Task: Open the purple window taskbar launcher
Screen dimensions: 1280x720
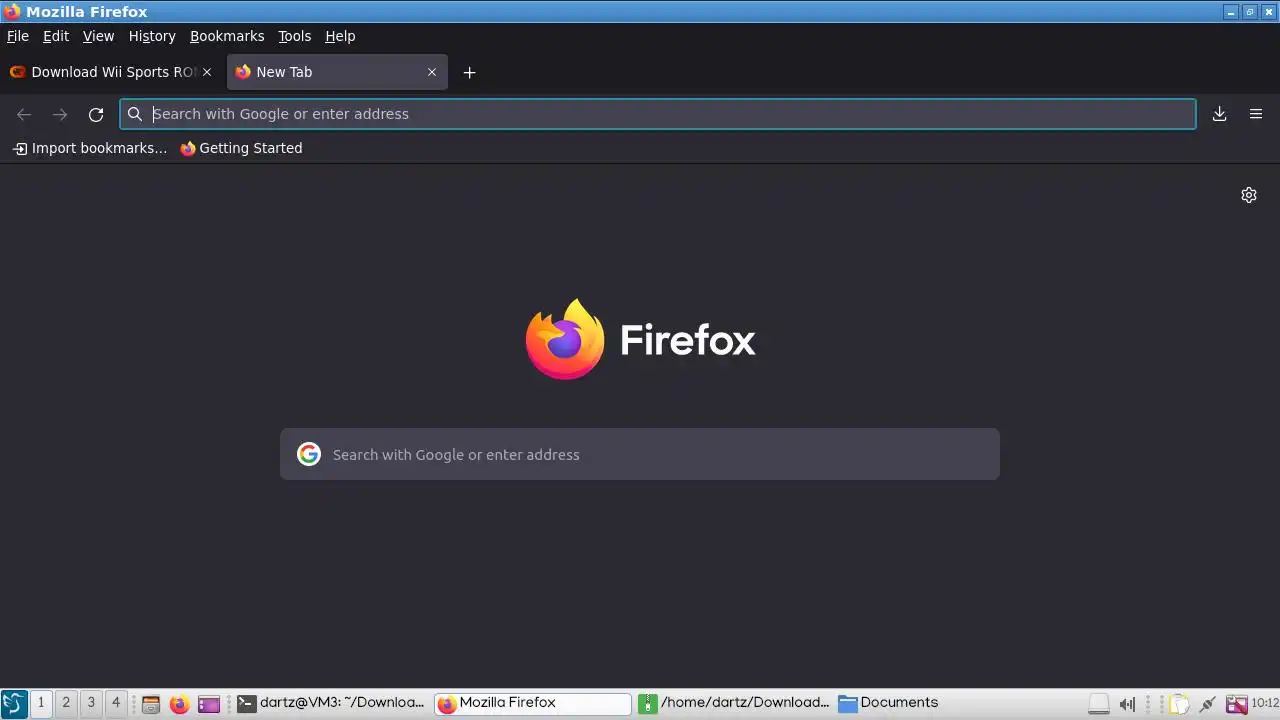Action: pyautogui.click(x=208, y=704)
